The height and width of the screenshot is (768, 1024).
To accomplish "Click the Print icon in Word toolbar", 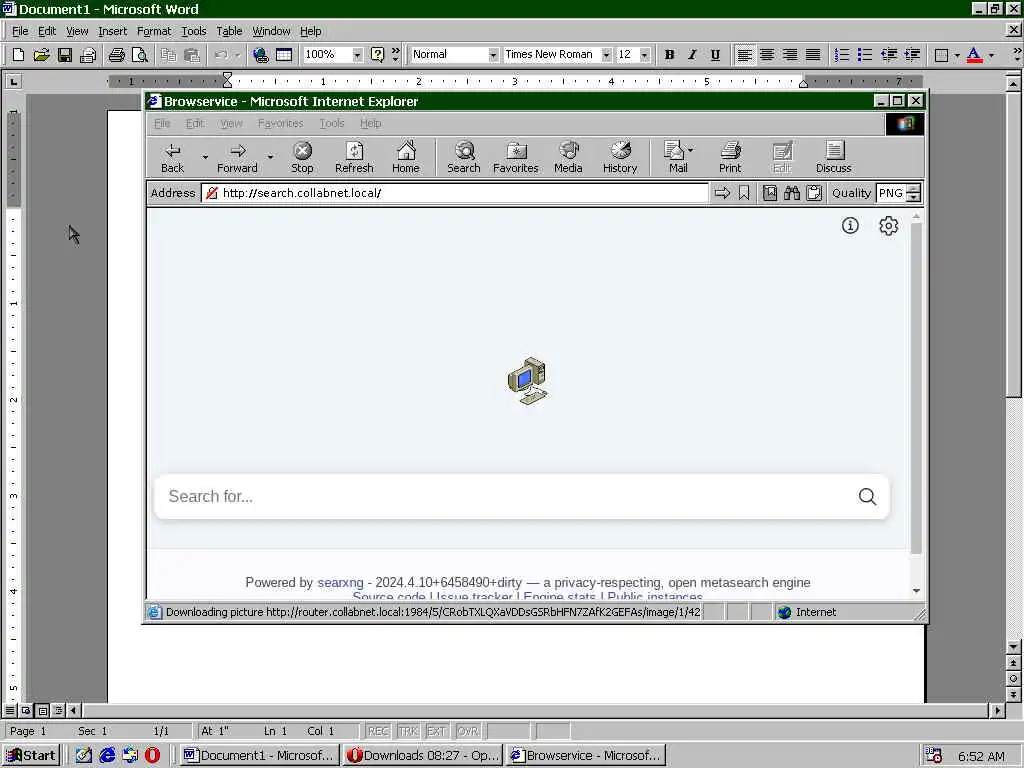I will pyautogui.click(x=116, y=55).
